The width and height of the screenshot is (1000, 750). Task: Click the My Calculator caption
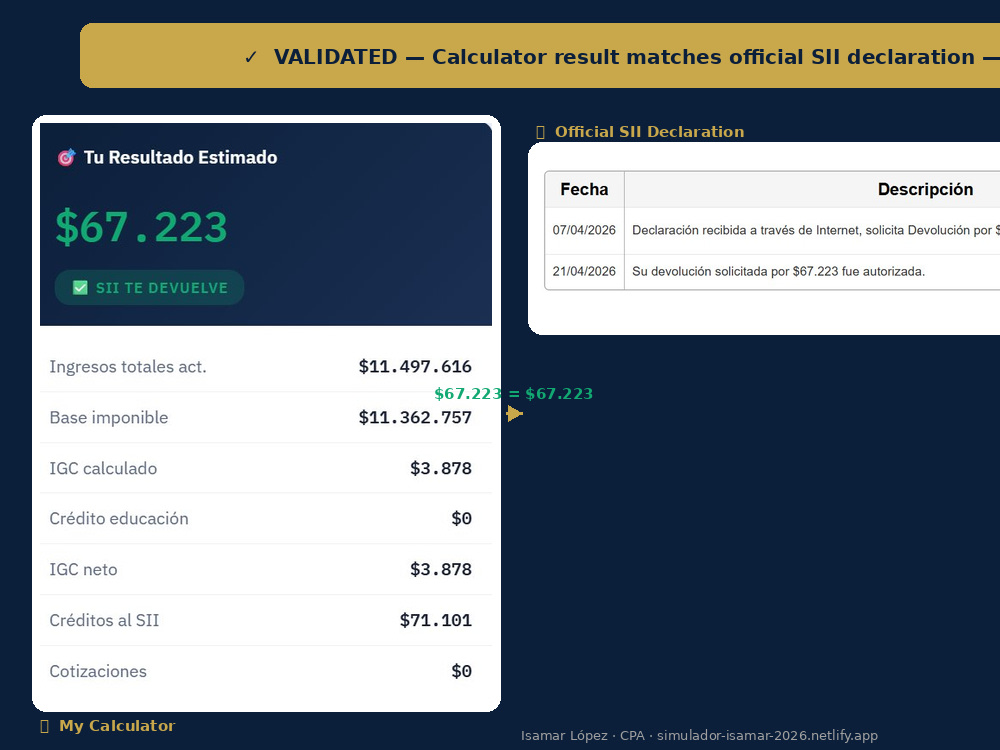coord(117,726)
